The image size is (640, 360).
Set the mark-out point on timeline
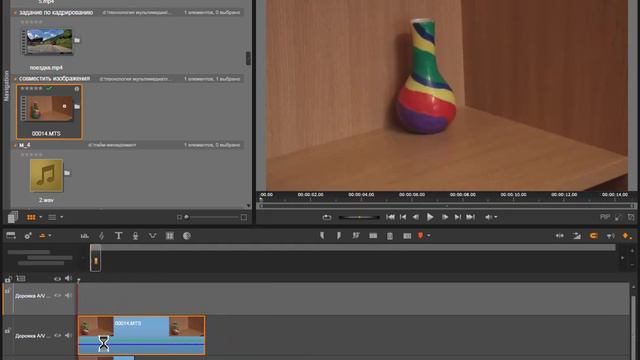point(339,236)
